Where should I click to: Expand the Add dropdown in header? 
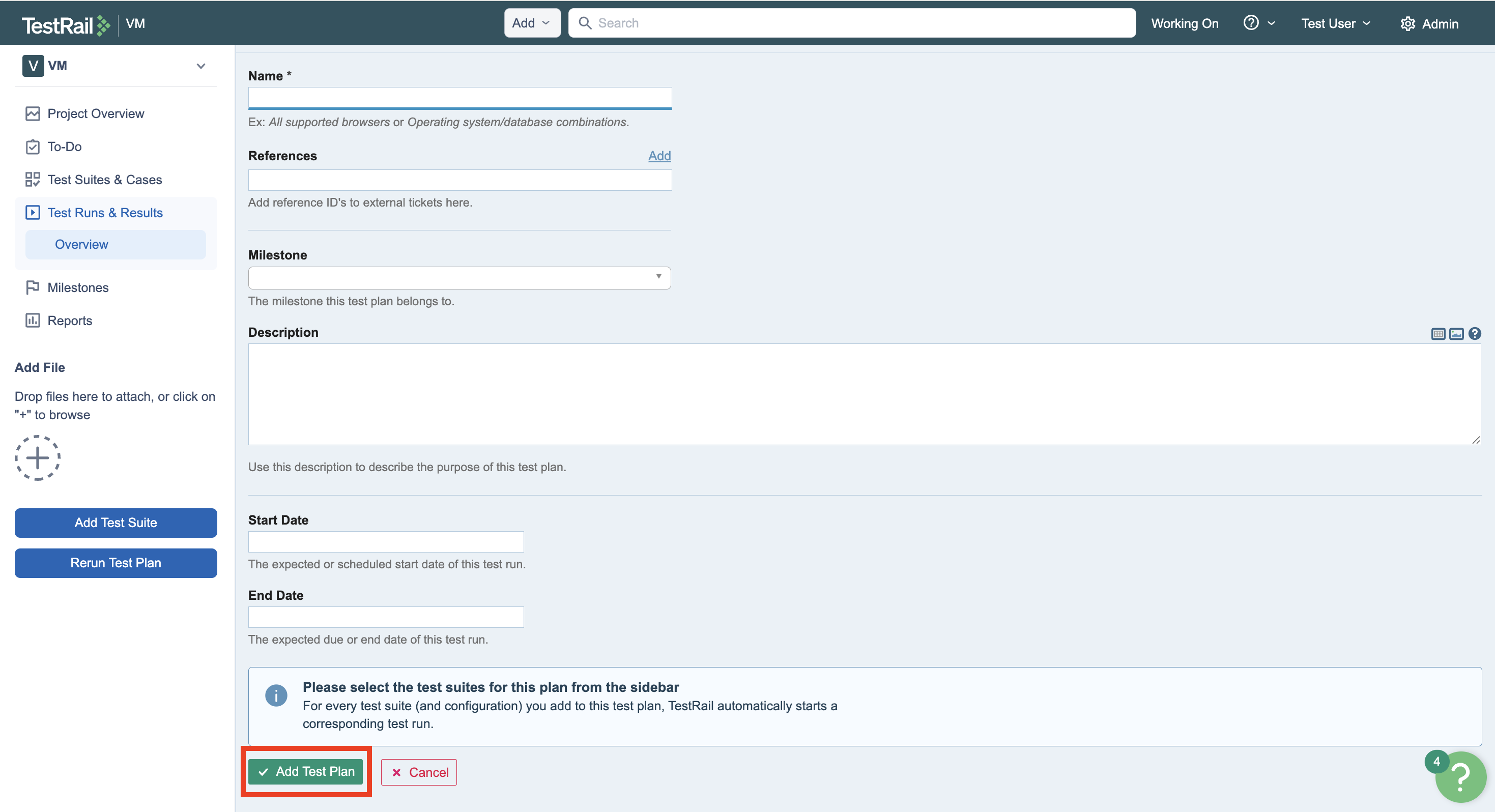tap(532, 23)
